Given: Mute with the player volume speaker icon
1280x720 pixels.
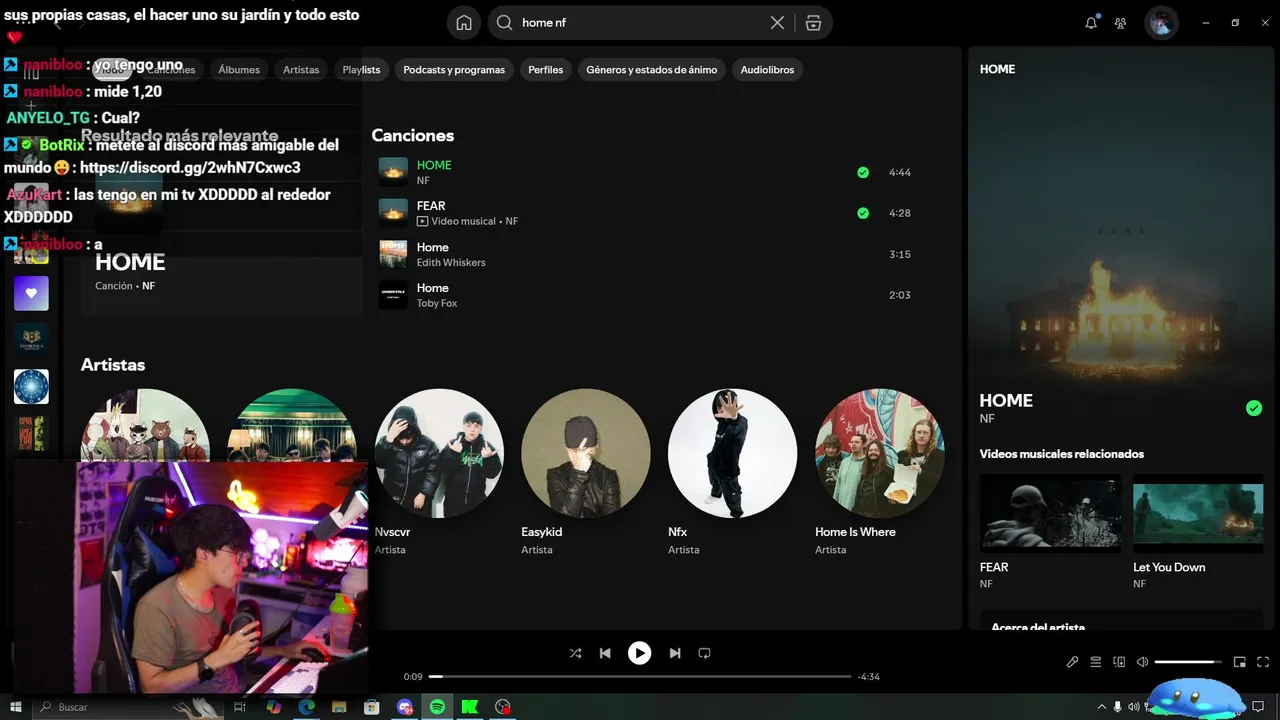Looking at the screenshot, I should (1142, 662).
